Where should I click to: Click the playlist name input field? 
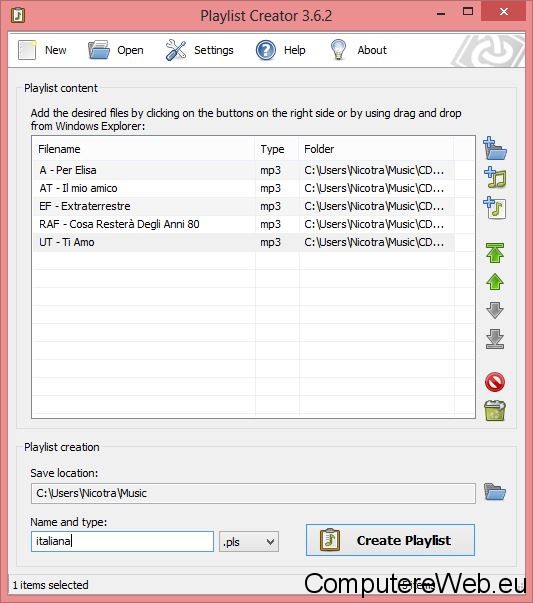click(122, 541)
